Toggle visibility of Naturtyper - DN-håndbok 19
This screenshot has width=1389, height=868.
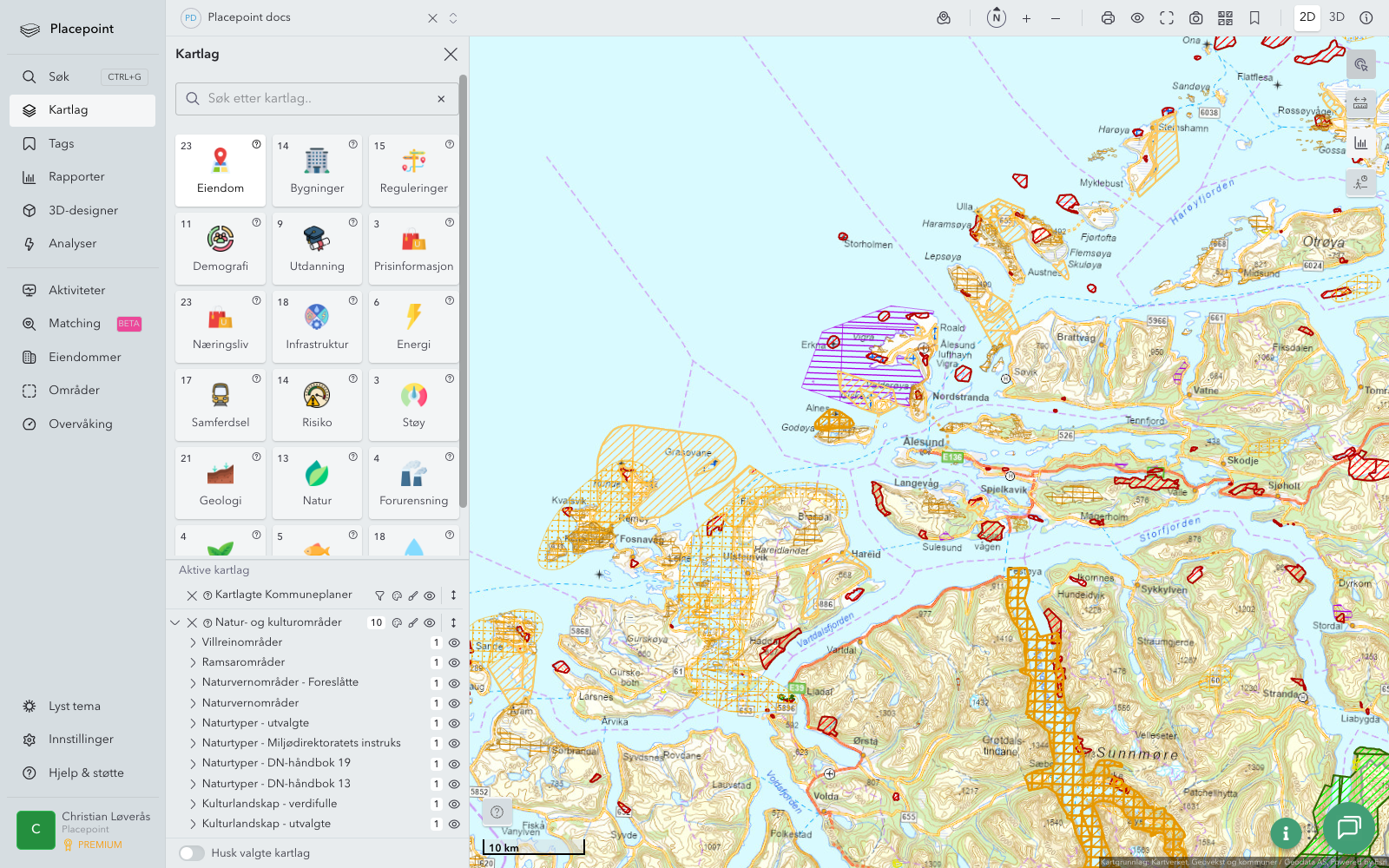point(454,764)
